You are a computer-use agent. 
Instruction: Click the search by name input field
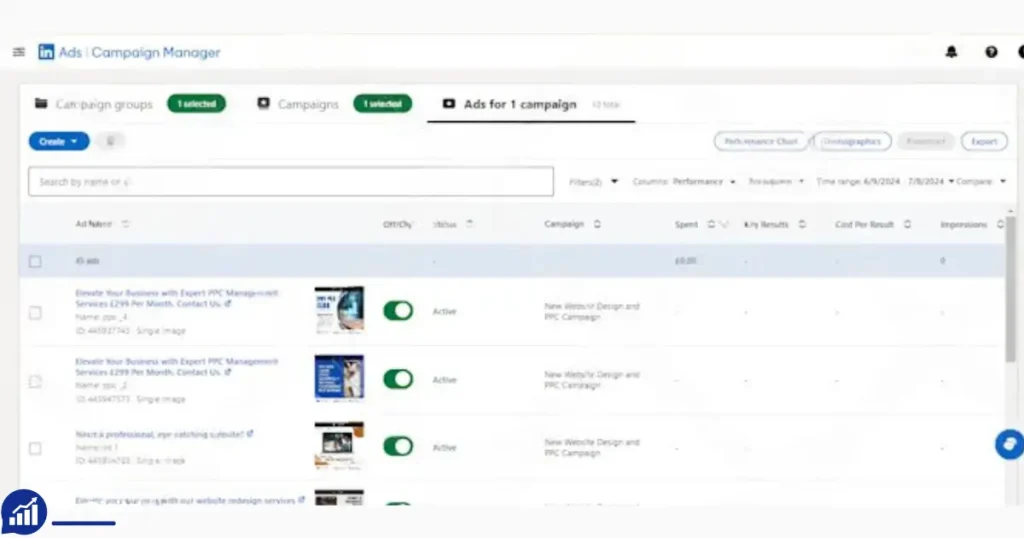[291, 182]
